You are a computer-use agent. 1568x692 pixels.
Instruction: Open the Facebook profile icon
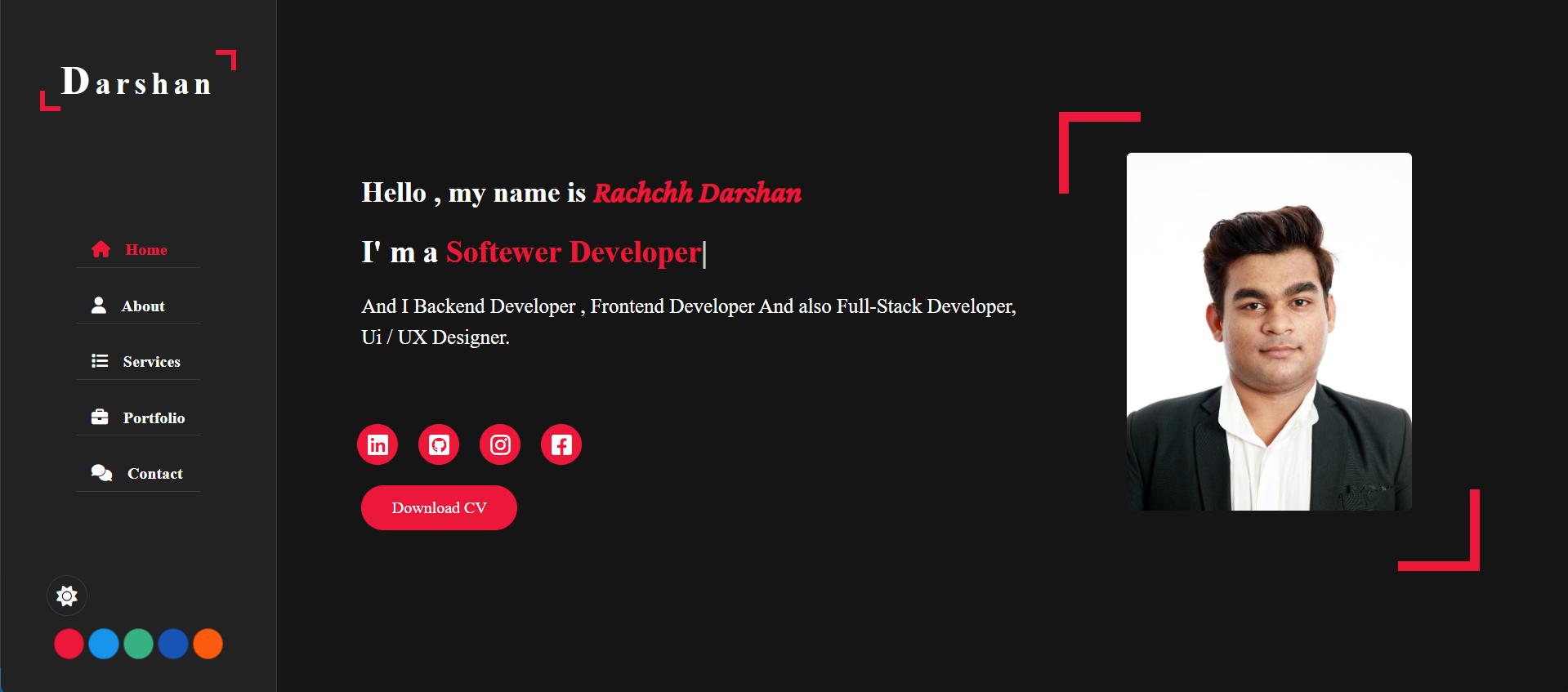(561, 444)
